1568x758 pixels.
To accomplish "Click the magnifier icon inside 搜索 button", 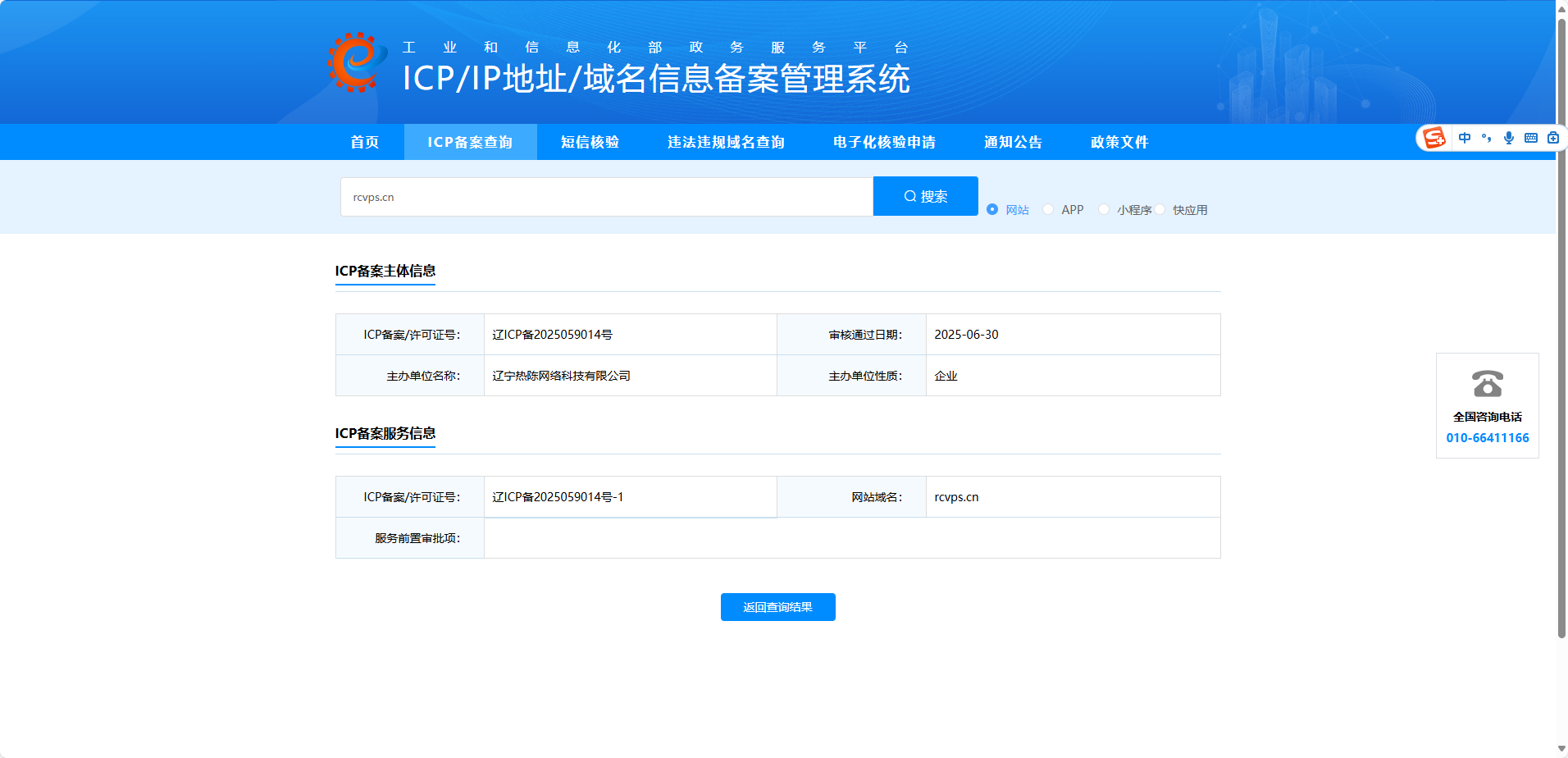I will 909,195.
